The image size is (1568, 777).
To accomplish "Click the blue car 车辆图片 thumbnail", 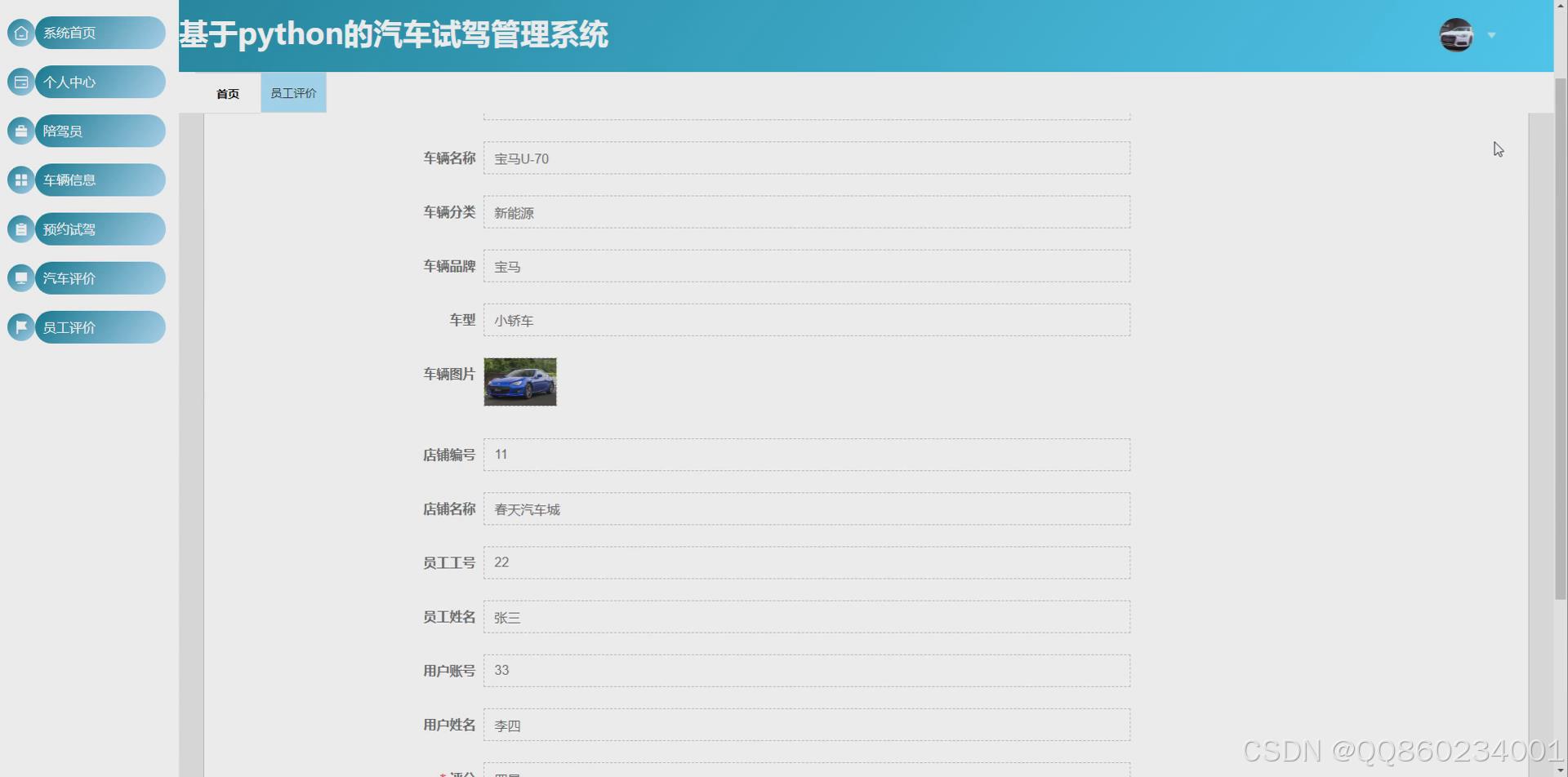I will tap(520, 381).
